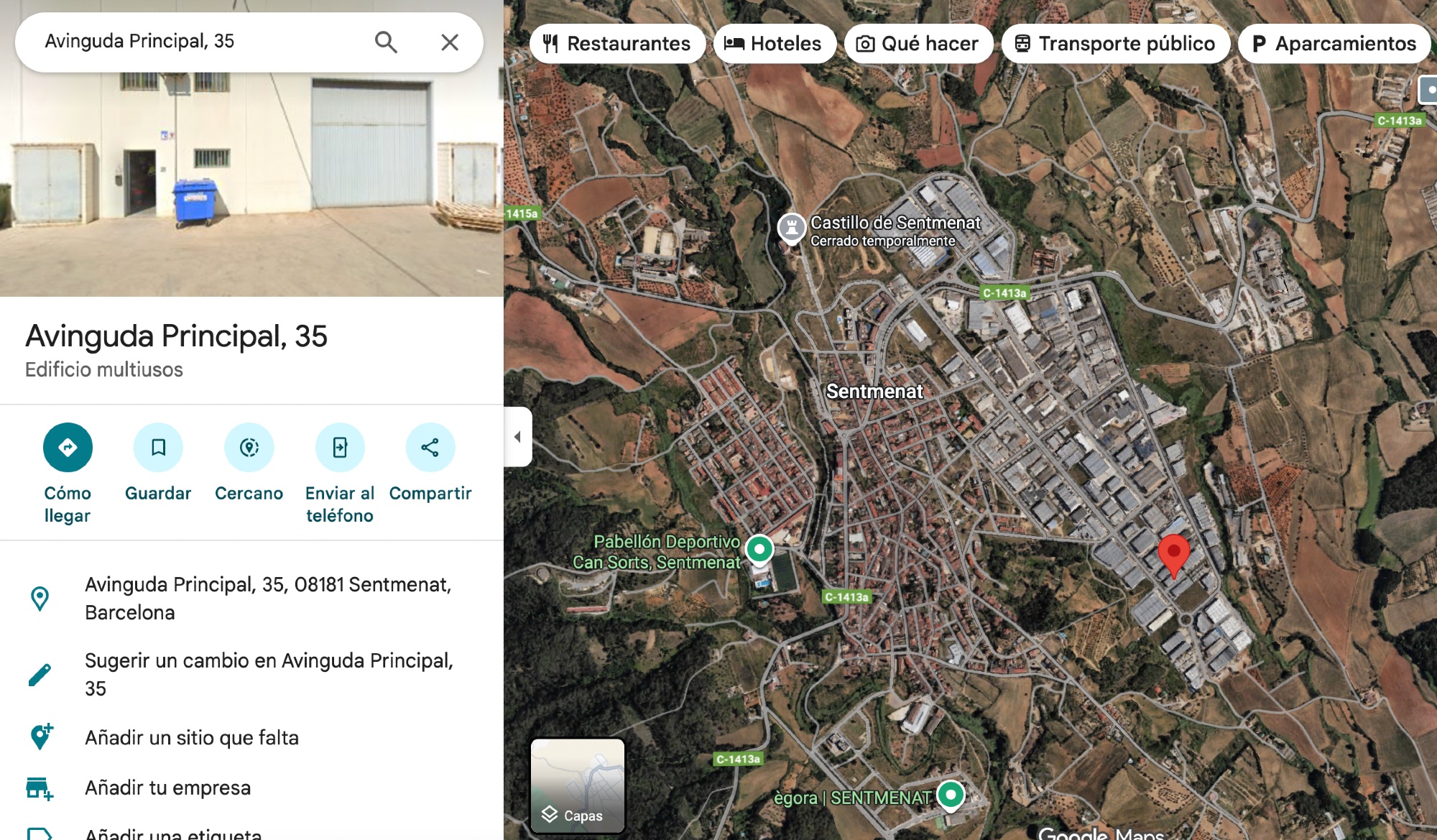Click the Pabellón Deportivo Can Sorts pin
Image resolution: width=1437 pixels, height=840 pixels.
point(759,550)
